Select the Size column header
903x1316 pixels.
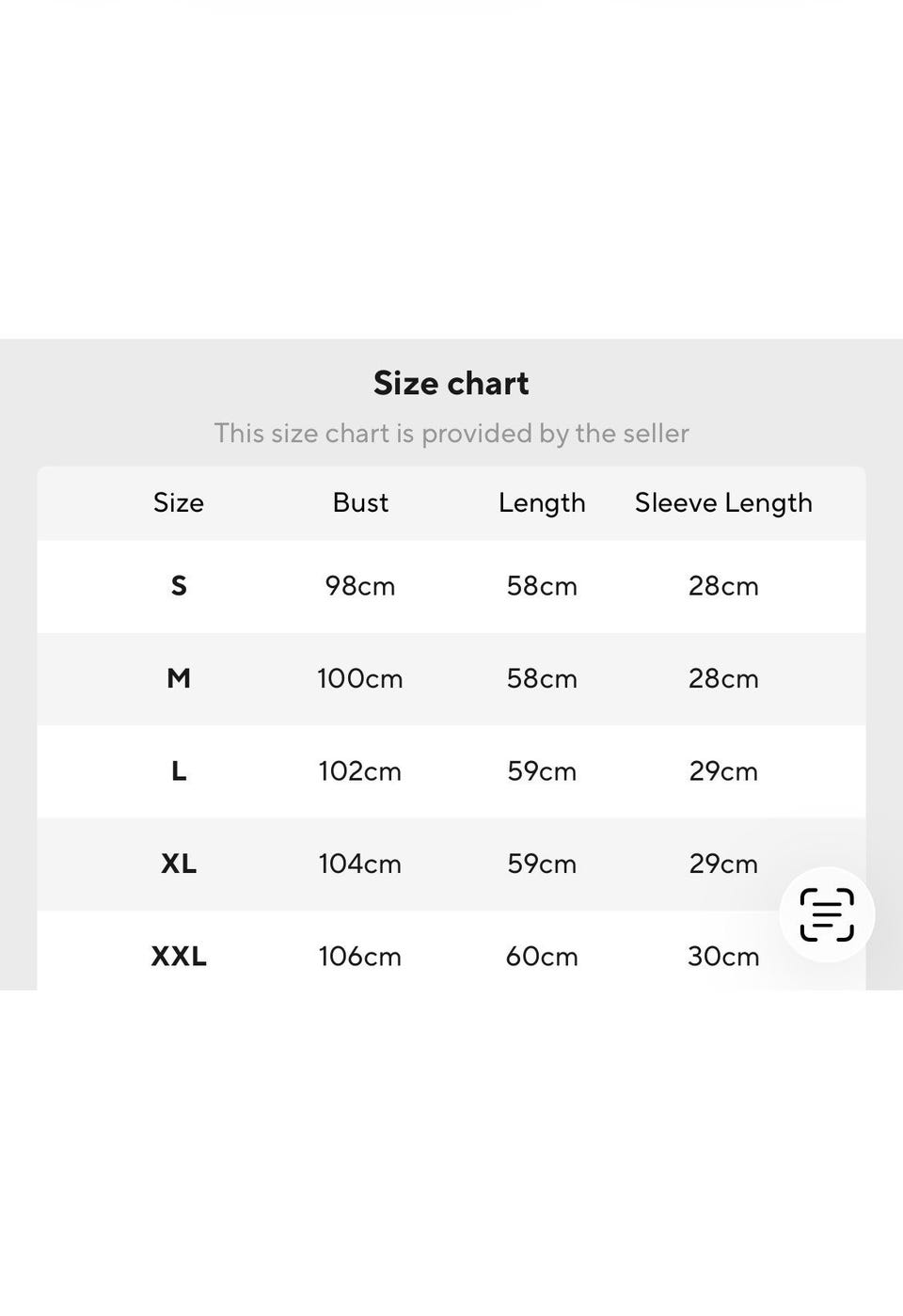(x=179, y=502)
